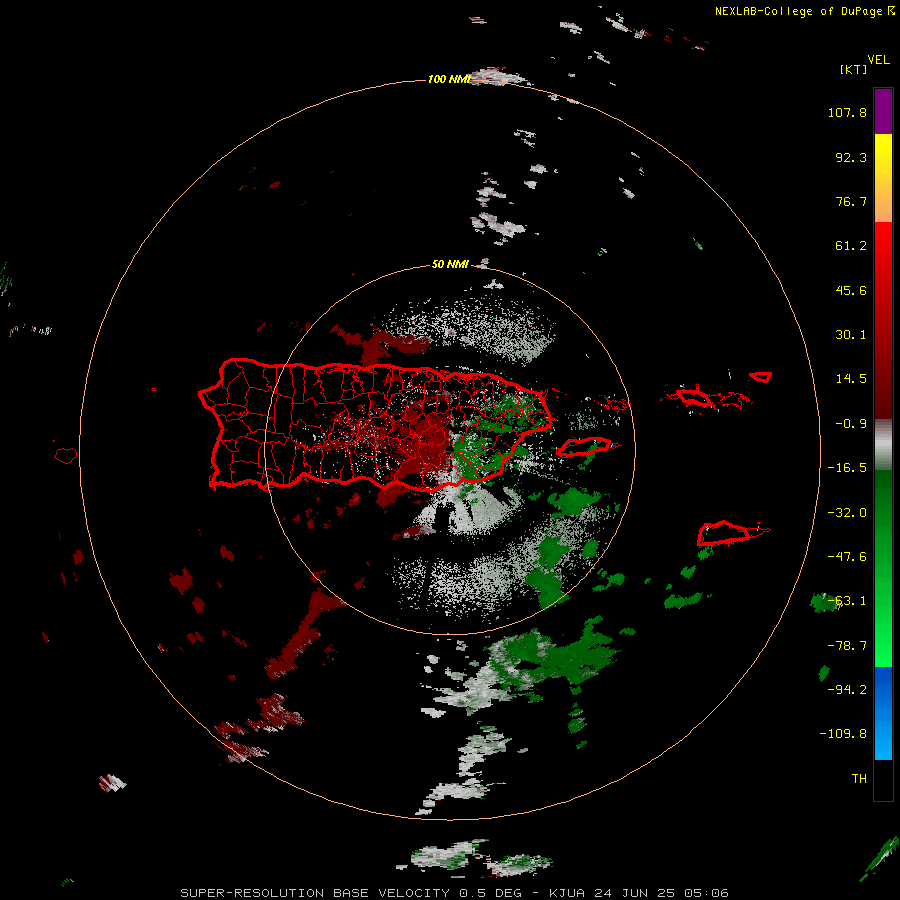Click the 76.7 legend value
This screenshot has height=900, width=900.
(x=851, y=201)
